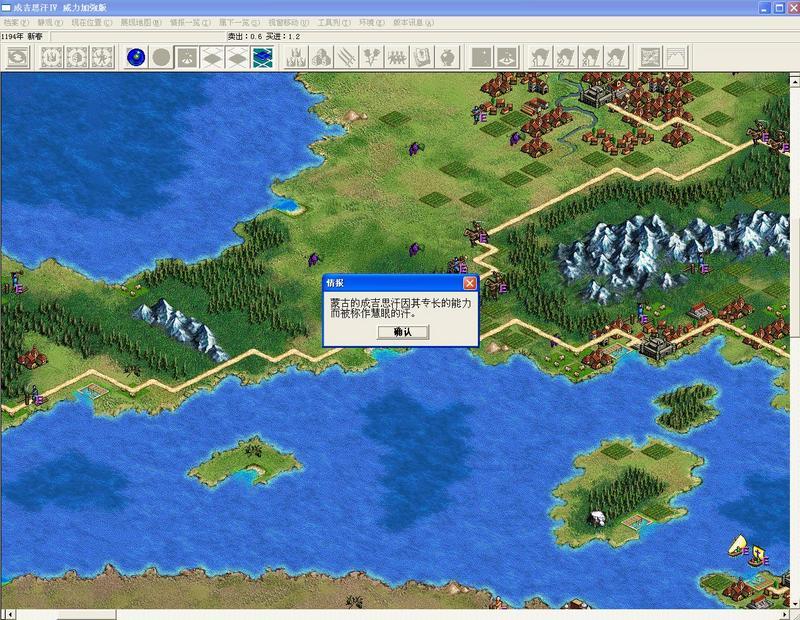Click the map picture toolbar icon
Image resolution: width=800 pixels, height=620 pixels.
pyautogui.click(x=651, y=57)
